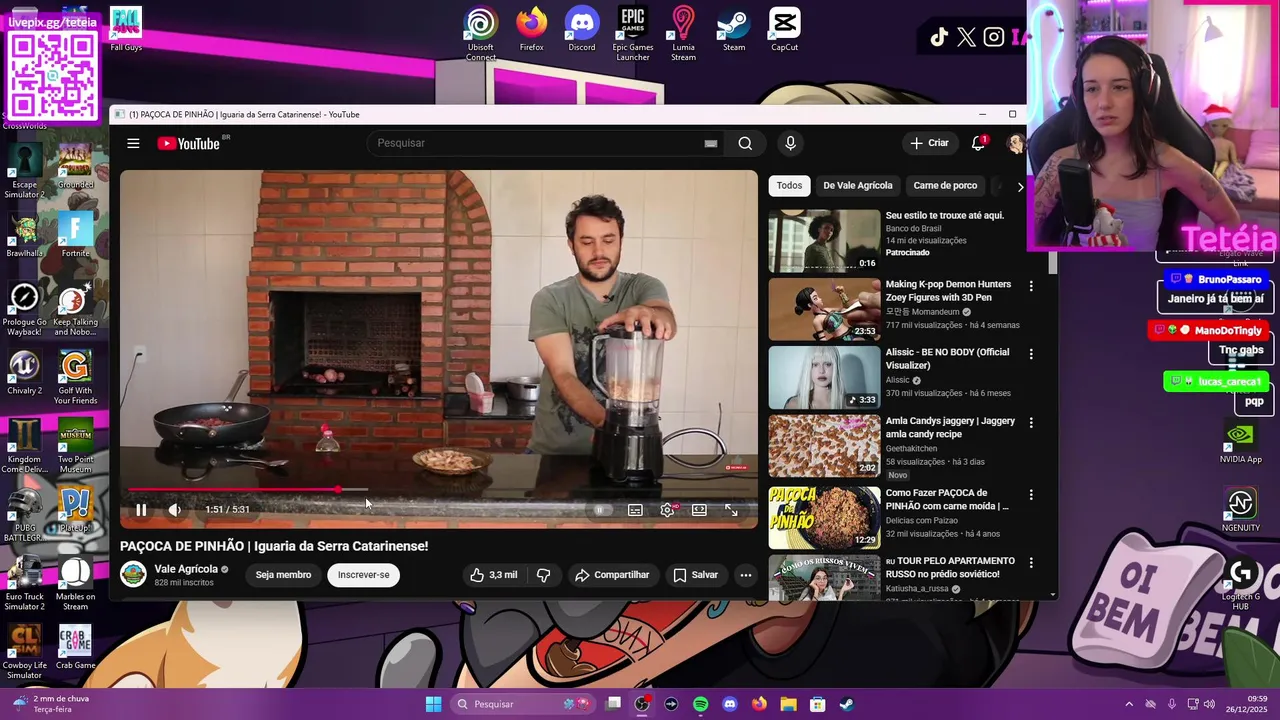Image resolution: width=1280 pixels, height=720 pixels.
Task: Open CapCut desktop shortcut
Action: 785,29
